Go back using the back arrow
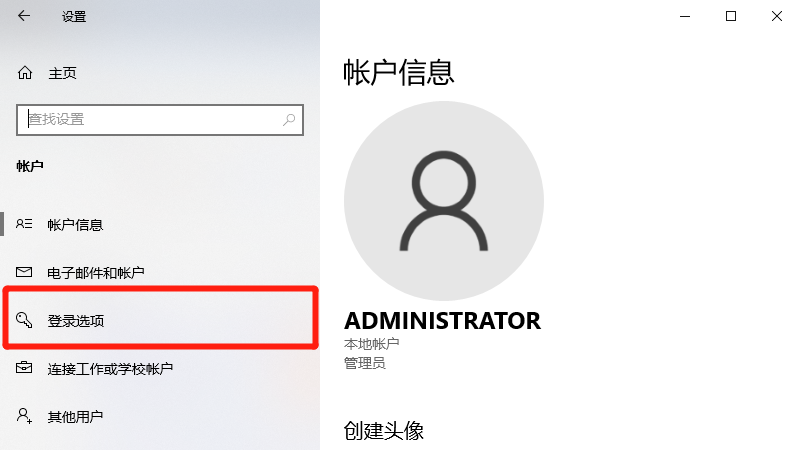800x450 pixels. [24, 16]
